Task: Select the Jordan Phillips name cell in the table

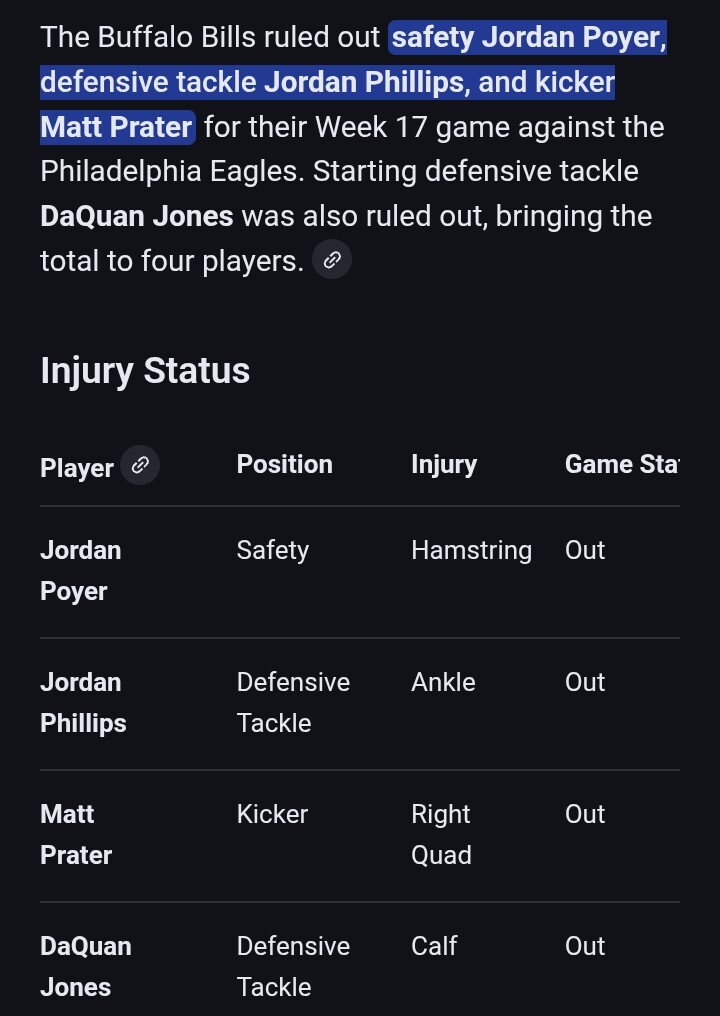Action: point(83,702)
